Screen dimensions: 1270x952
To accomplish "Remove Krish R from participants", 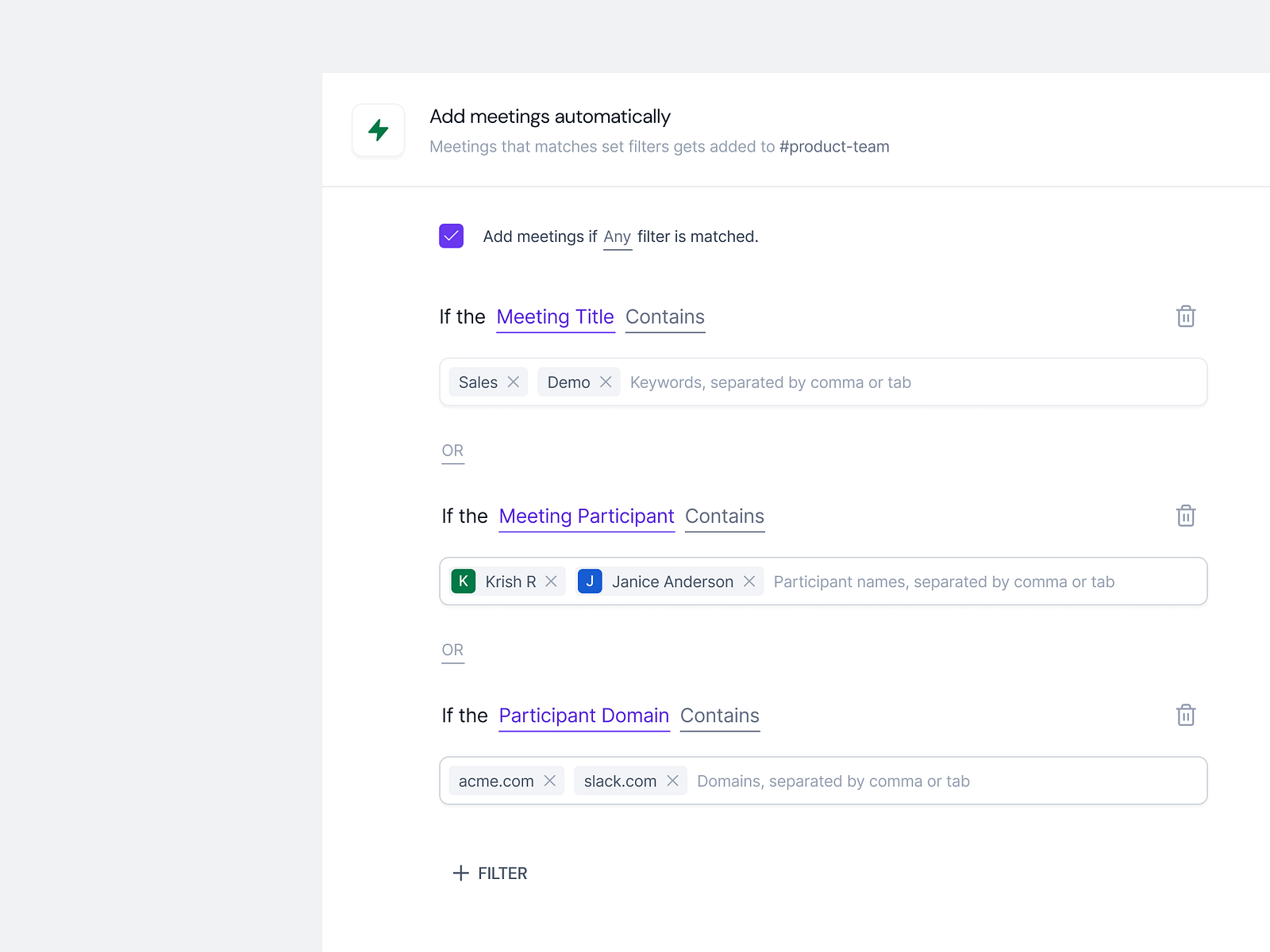I will (552, 582).
